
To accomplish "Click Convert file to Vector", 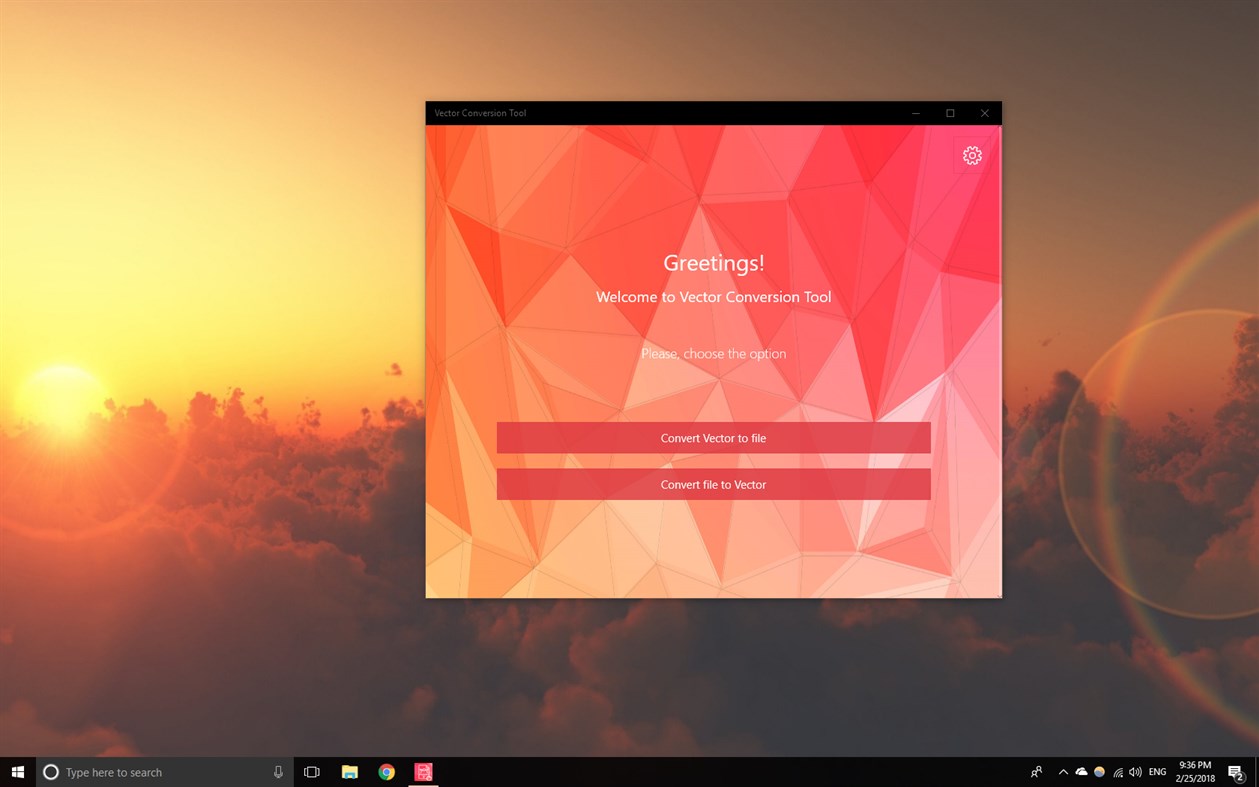I will [713, 484].
